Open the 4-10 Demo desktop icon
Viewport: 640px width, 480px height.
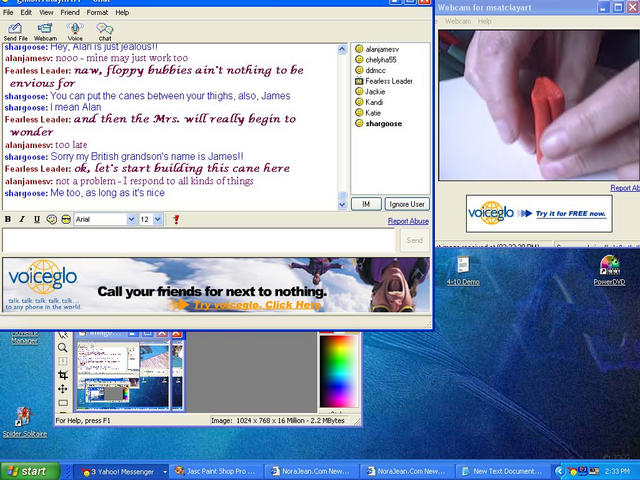pos(463,270)
